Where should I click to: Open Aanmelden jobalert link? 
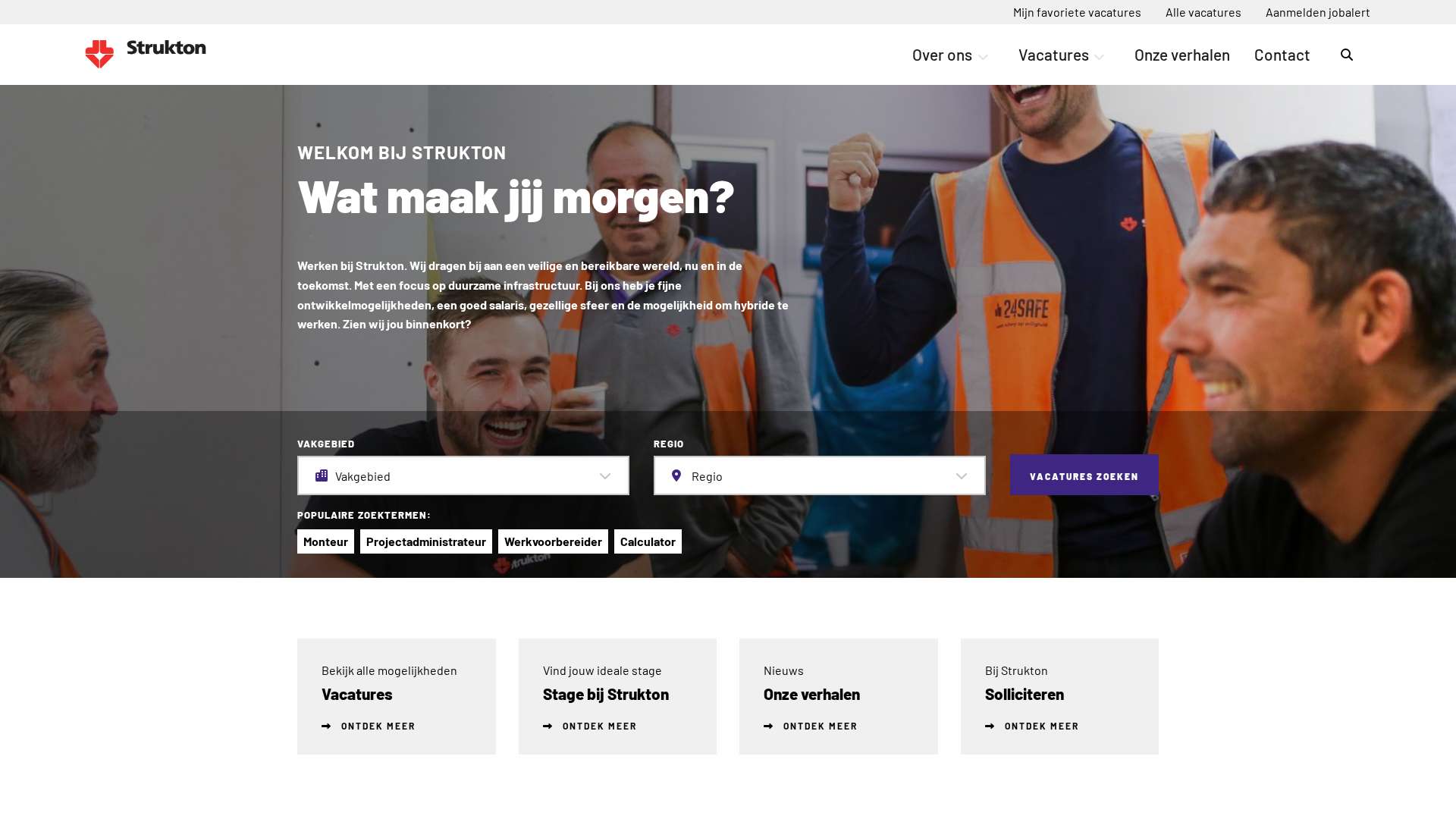(1317, 12)
